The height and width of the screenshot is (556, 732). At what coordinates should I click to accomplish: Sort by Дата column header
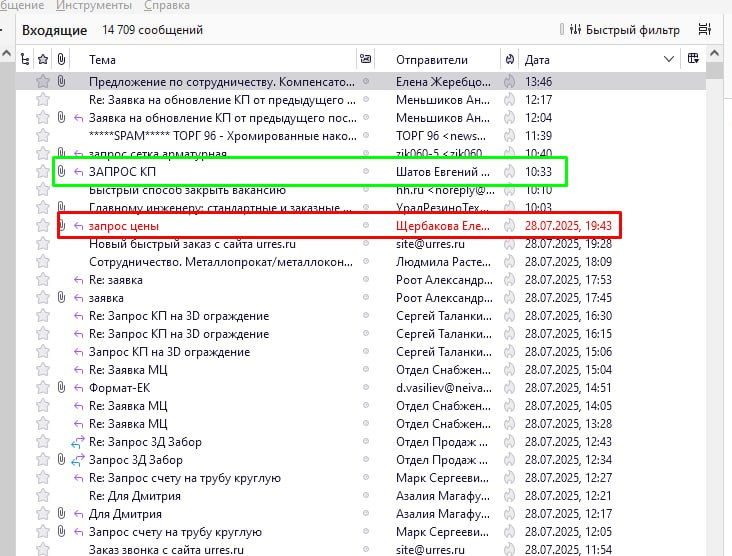537,60
